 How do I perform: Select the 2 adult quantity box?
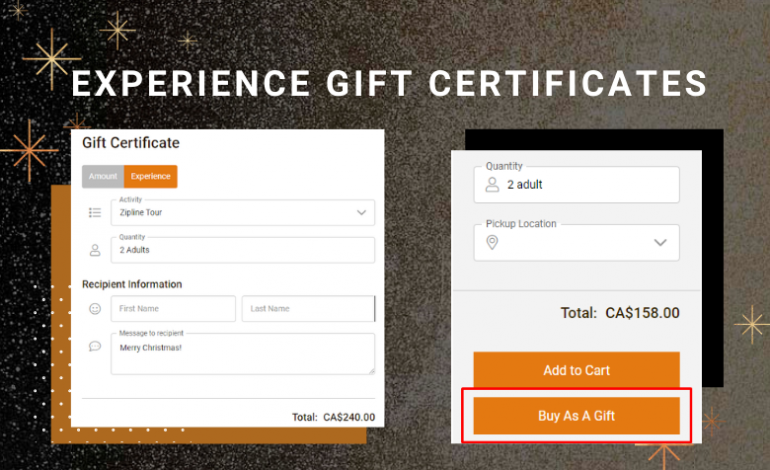tap(577, 185)
